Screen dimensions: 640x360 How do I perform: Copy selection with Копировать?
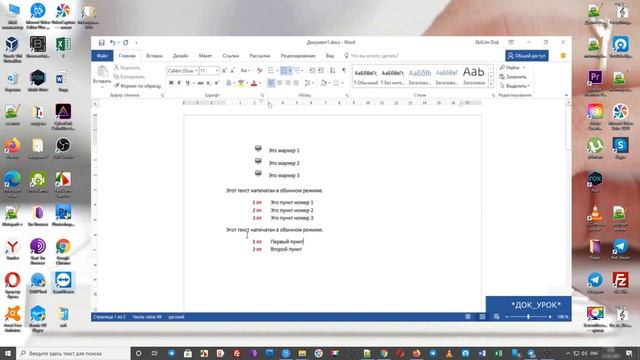(129, 77)
